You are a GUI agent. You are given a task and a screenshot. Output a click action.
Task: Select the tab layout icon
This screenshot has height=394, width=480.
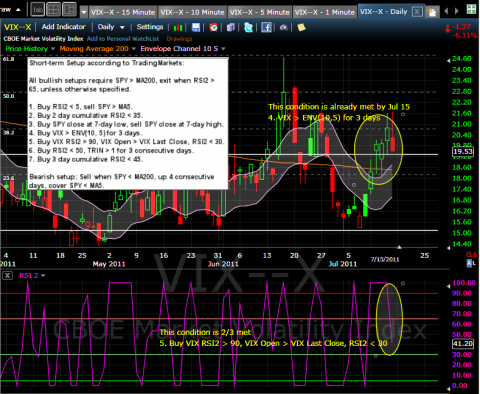(37, 10)
